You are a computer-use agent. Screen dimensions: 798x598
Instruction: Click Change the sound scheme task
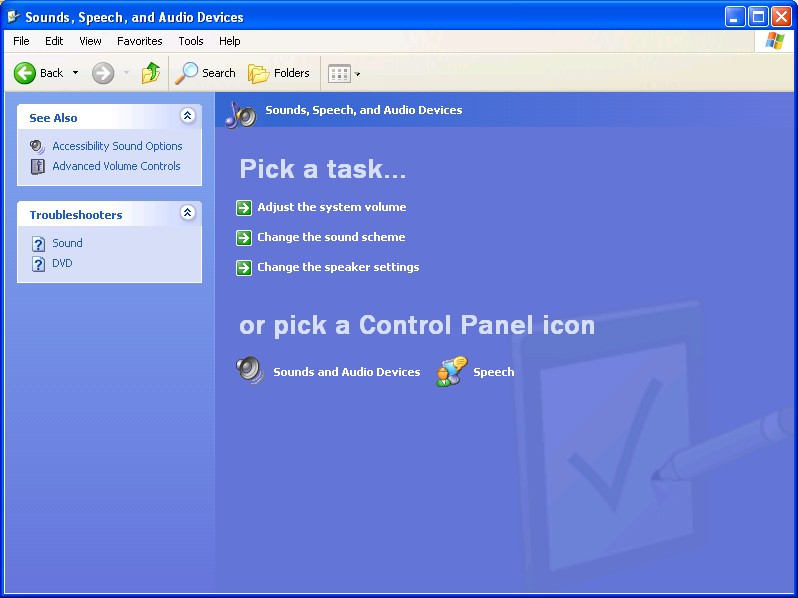(331, 237)
